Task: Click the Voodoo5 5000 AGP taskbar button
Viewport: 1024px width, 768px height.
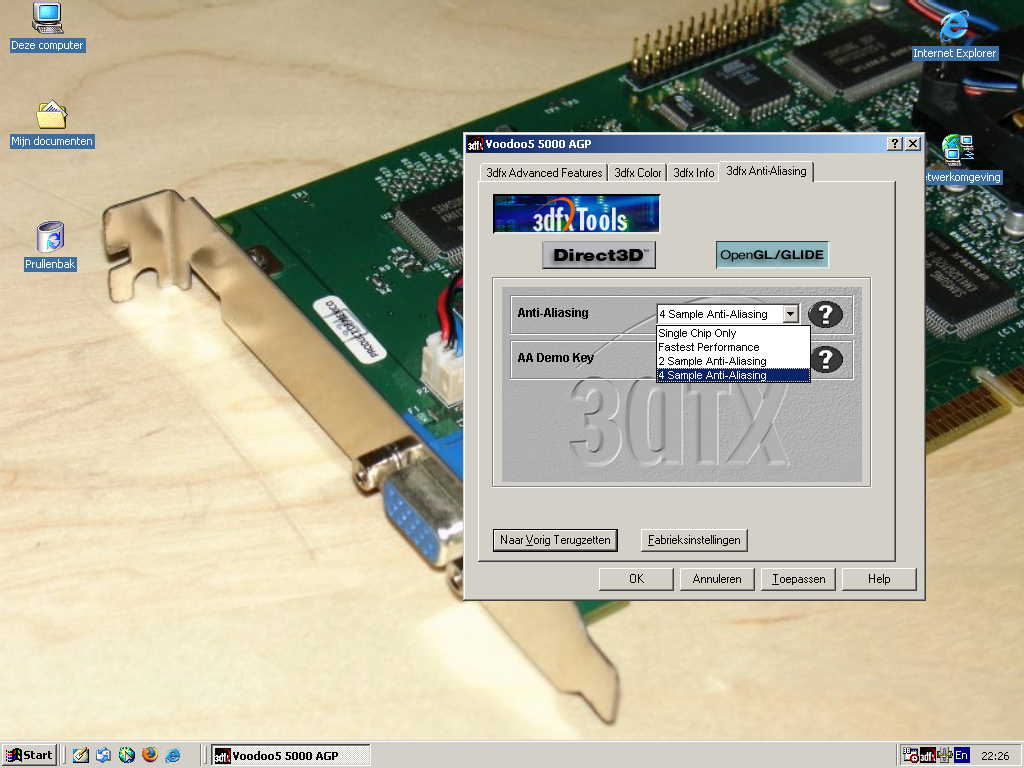Action: pyautogui.click(x=291, y=756)
